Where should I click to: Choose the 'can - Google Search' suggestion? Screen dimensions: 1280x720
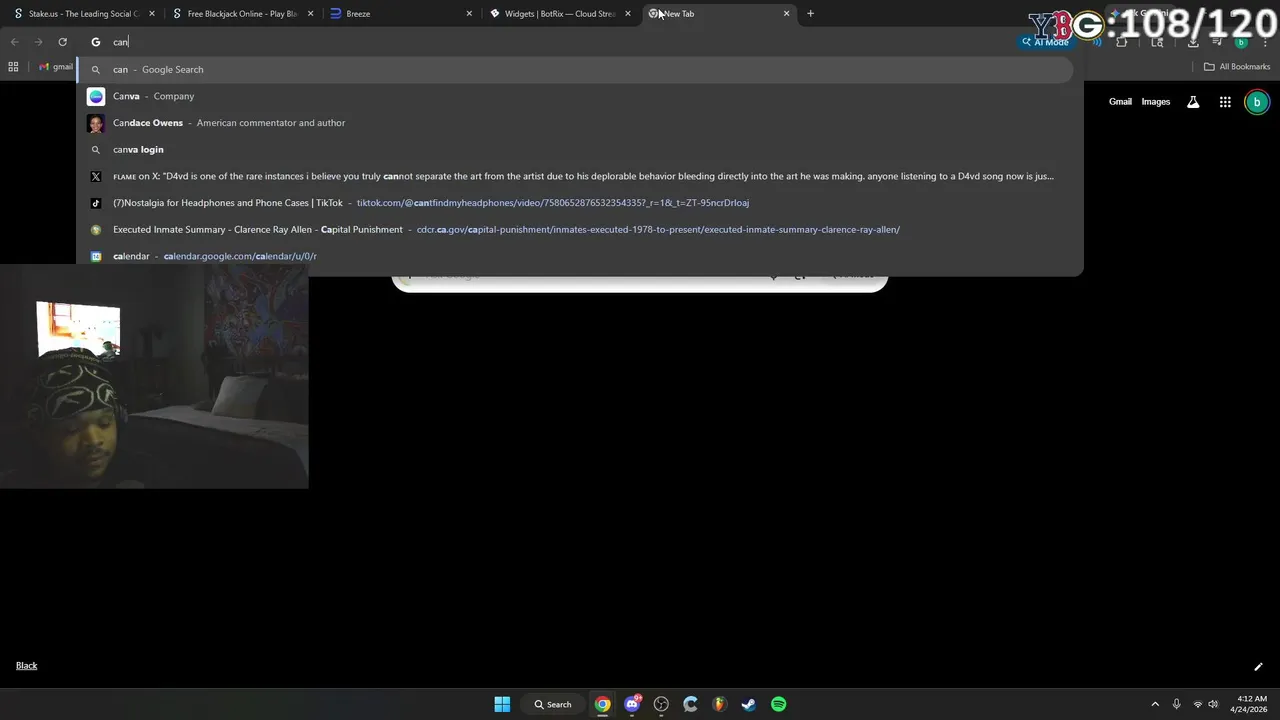pyautogui.click(x=576, y=69)
